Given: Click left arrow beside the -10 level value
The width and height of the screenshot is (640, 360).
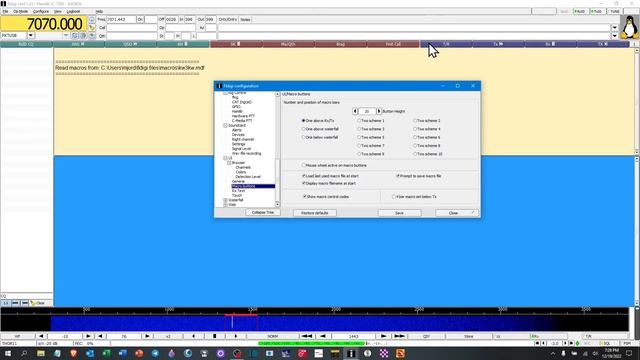Looking at the screenshot, I should 41,336.
